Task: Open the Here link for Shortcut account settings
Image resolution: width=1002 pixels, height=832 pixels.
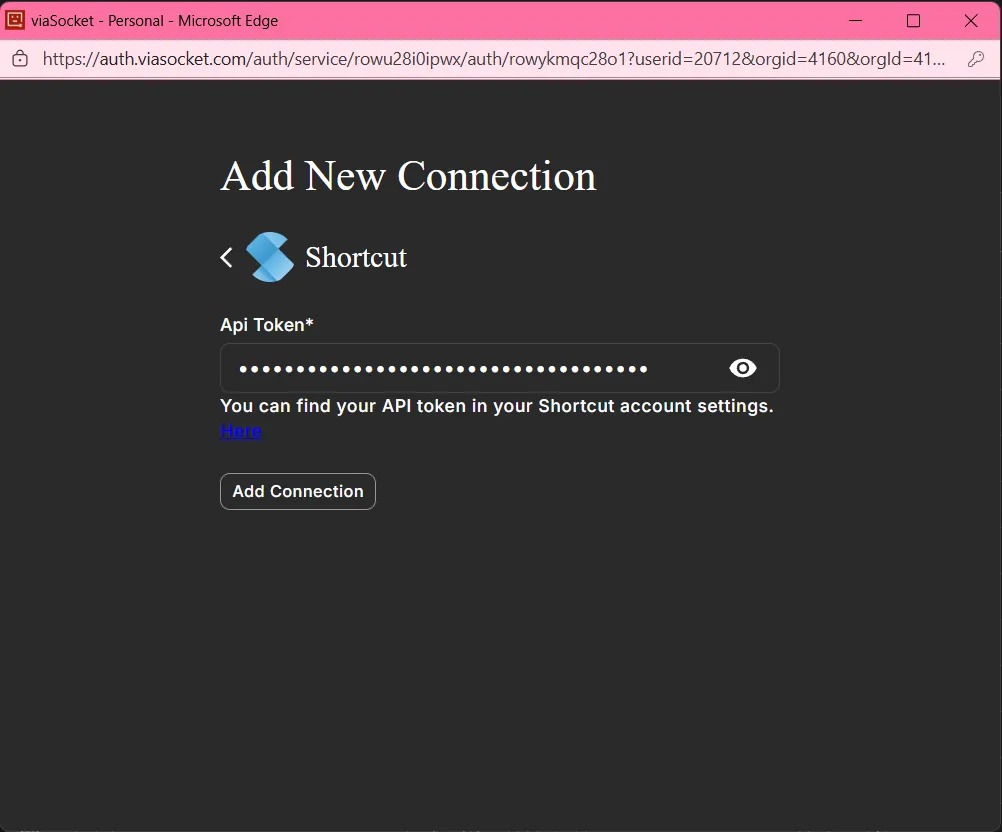Action: tap(240, 431)
